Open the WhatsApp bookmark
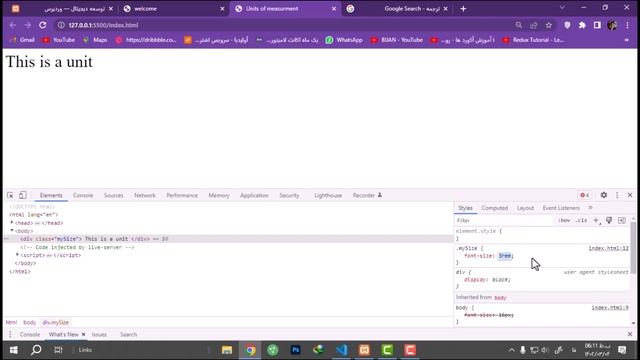The height and width of the screenshot is (360, 640). coord(344,40)
